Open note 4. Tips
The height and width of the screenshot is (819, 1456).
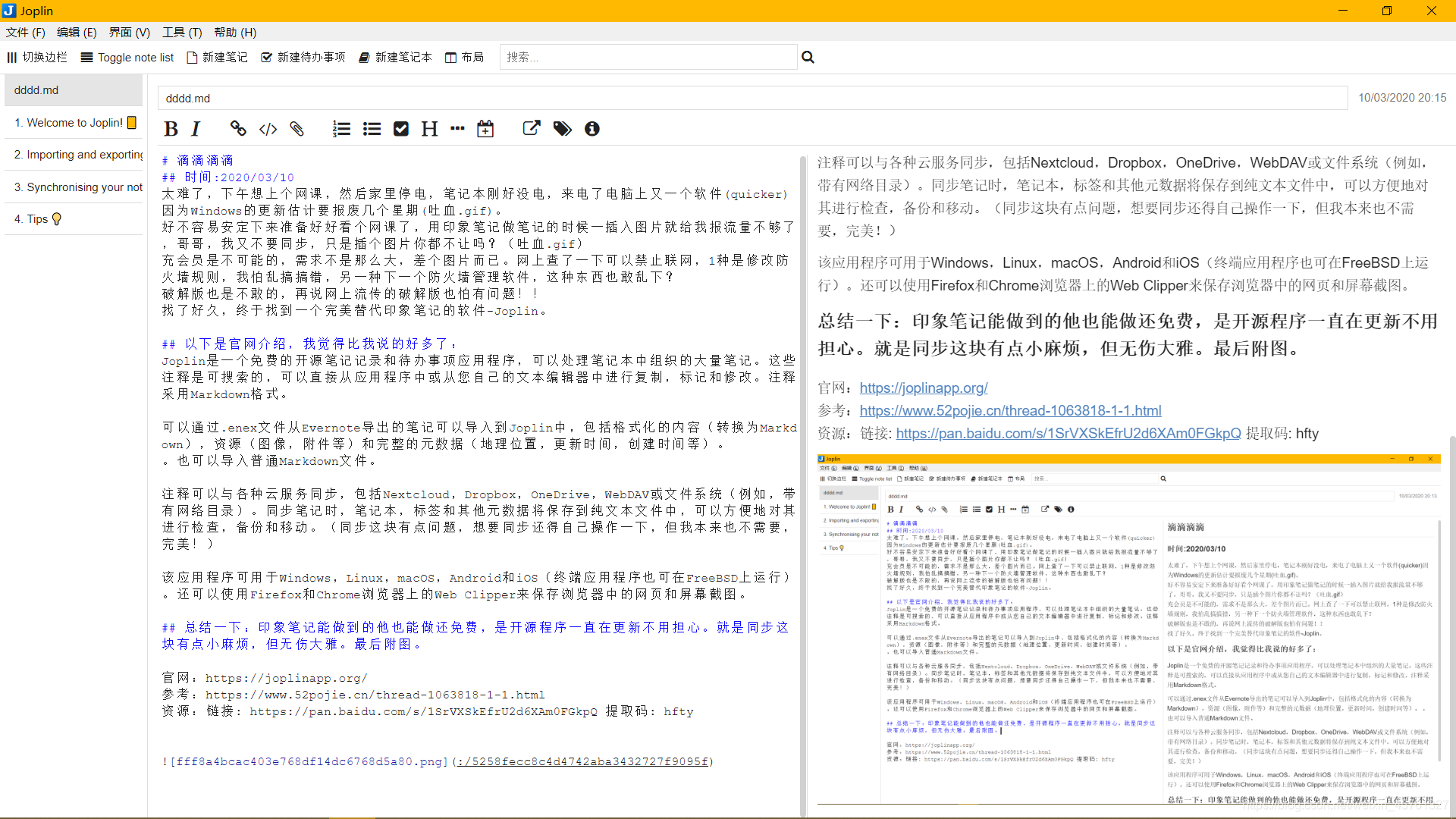click(x=73, y=218)
